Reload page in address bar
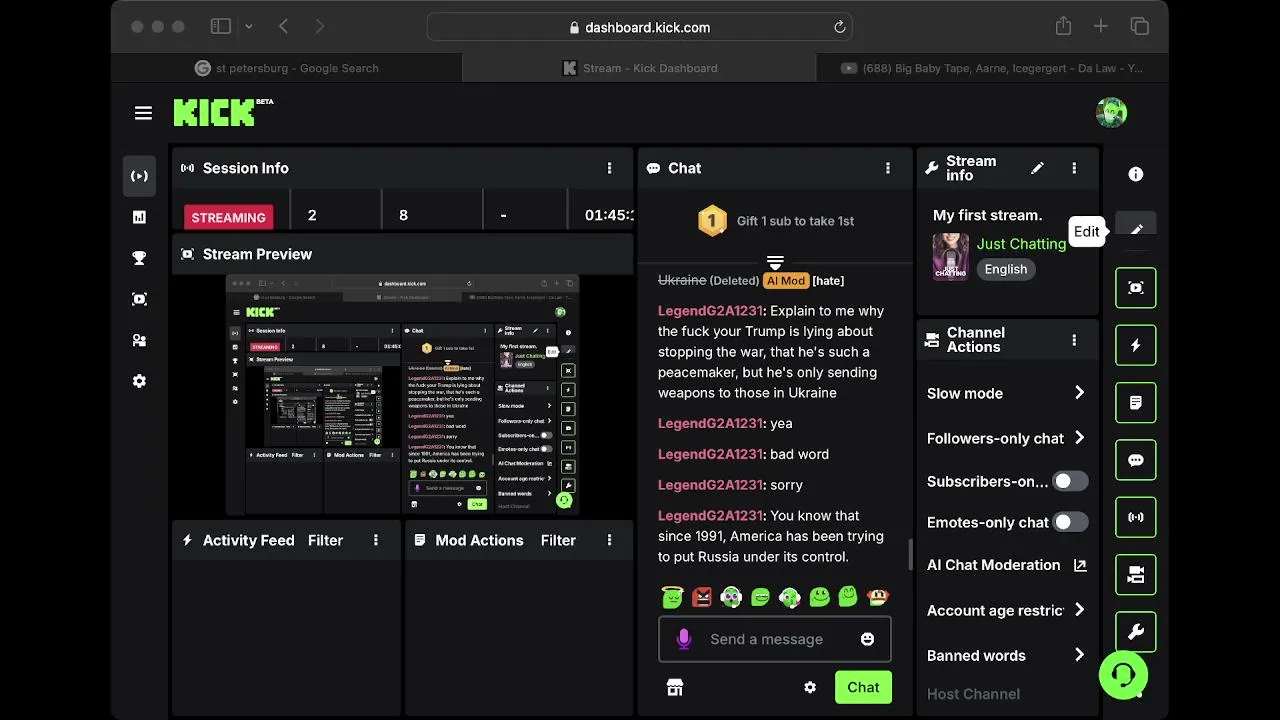The image size is (1280, 720). click(839, 27)
